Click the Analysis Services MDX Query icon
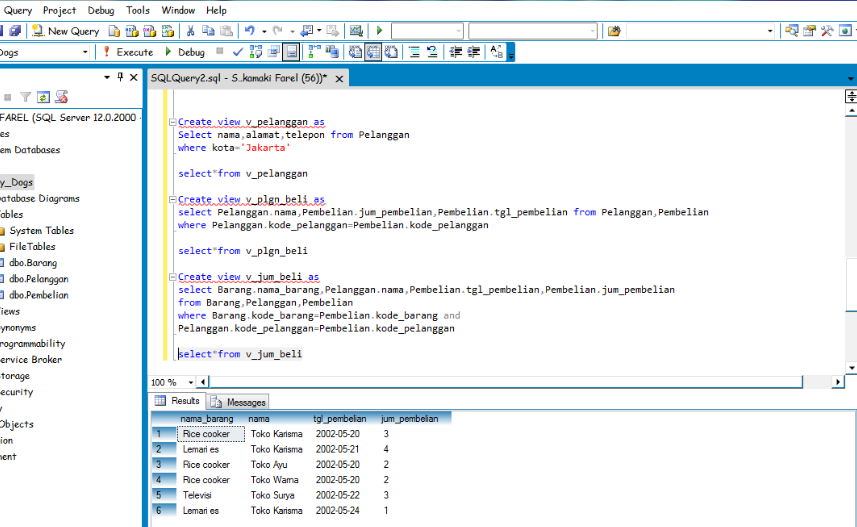 pyautogui.click(x=132, y=31)
